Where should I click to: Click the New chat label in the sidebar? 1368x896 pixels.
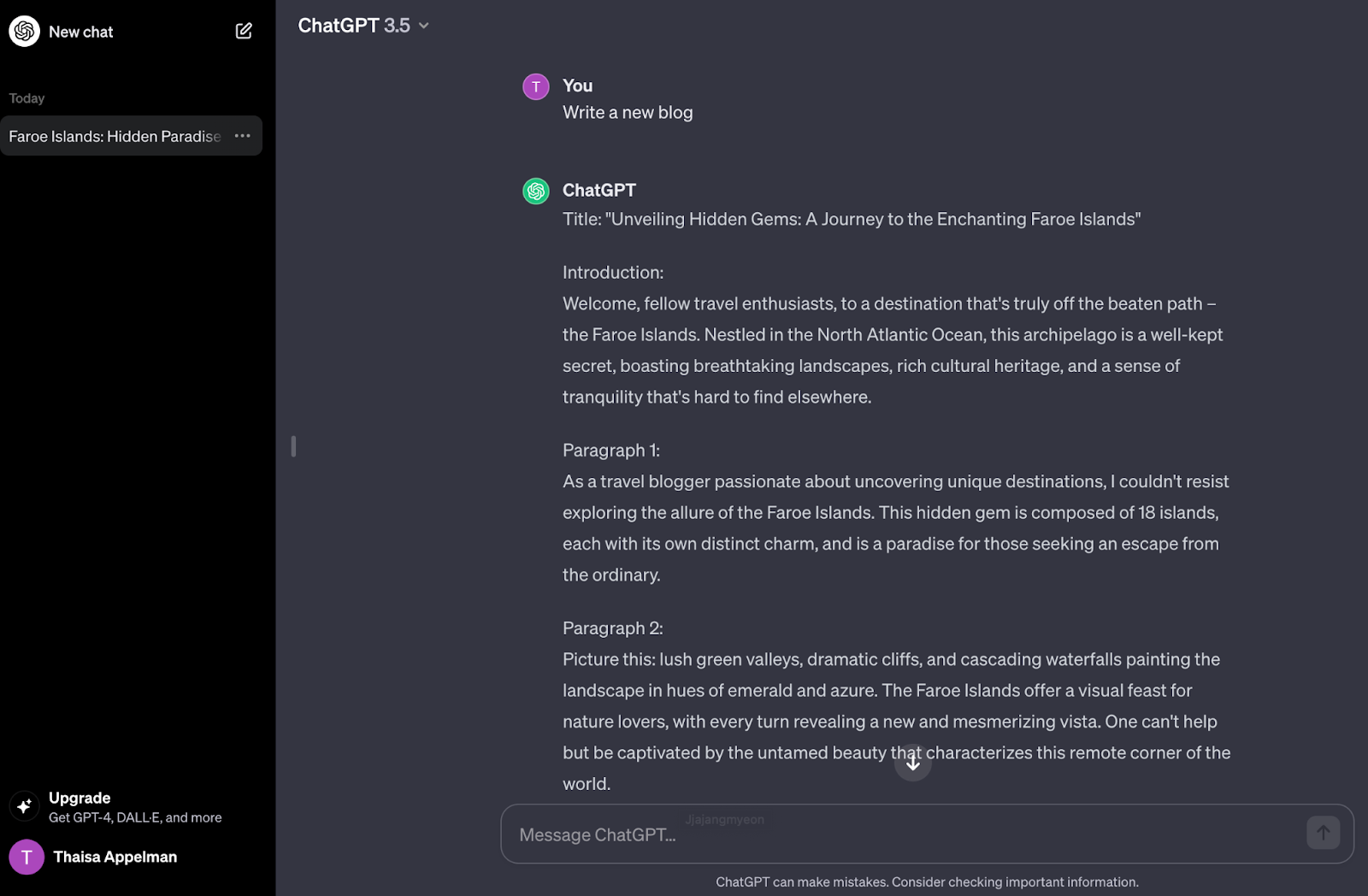(x=81, y=32)
